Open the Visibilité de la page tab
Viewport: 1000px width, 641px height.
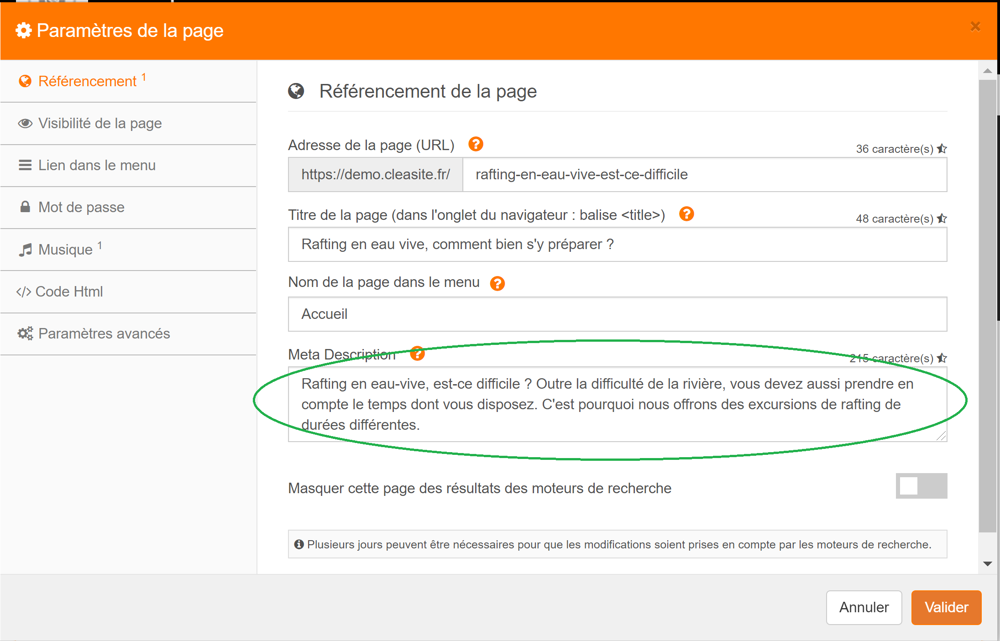click(99, 123)
